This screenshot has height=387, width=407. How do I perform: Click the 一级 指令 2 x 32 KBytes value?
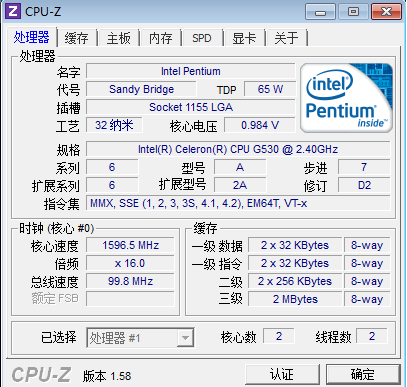pos(295,263)
